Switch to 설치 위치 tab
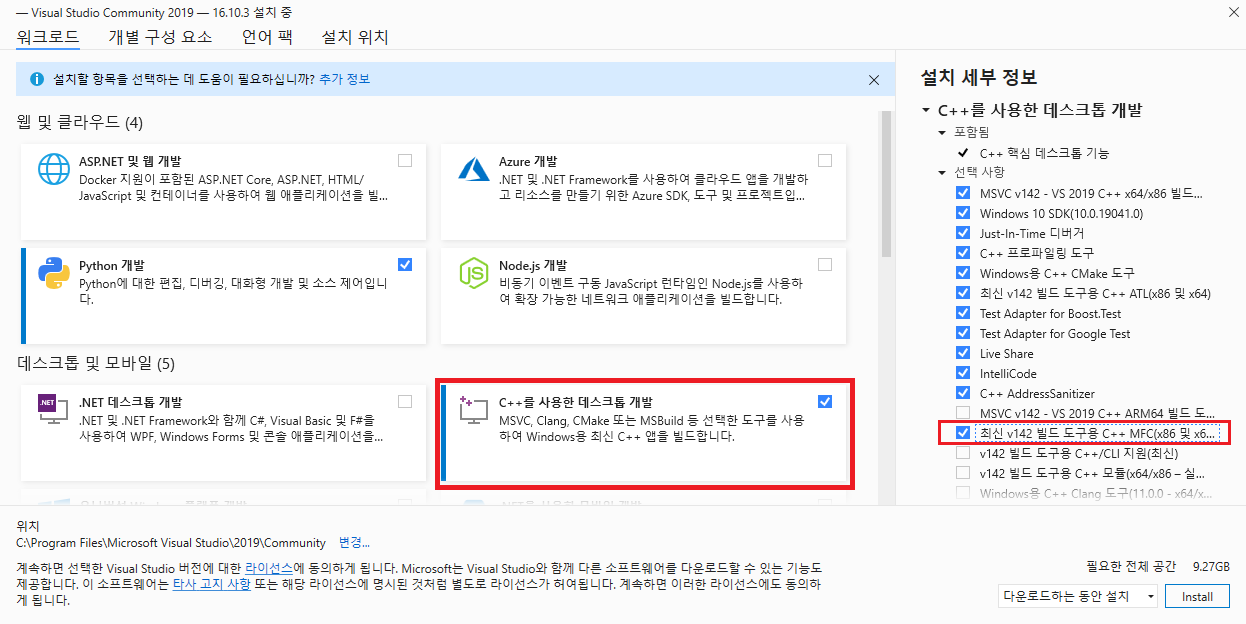The height and width of the screenshot is (624, 1246). pyautogui.click(x=354, y=37)
